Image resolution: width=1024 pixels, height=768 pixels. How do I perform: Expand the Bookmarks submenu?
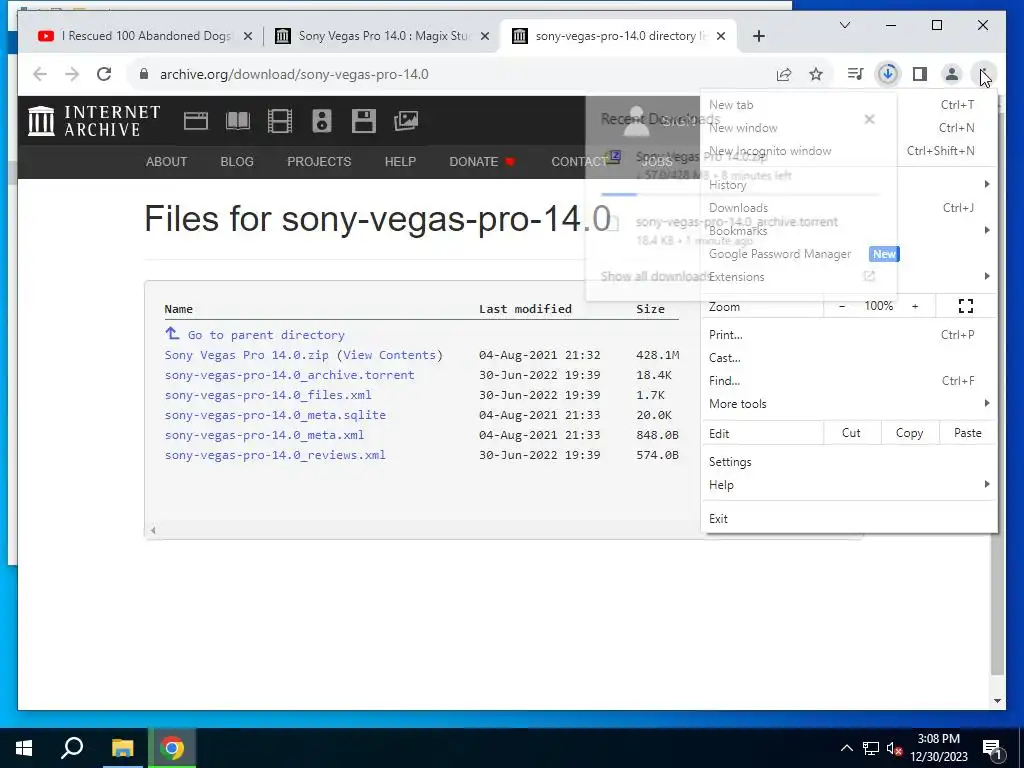pyautogui.click(x=849, y=231)
